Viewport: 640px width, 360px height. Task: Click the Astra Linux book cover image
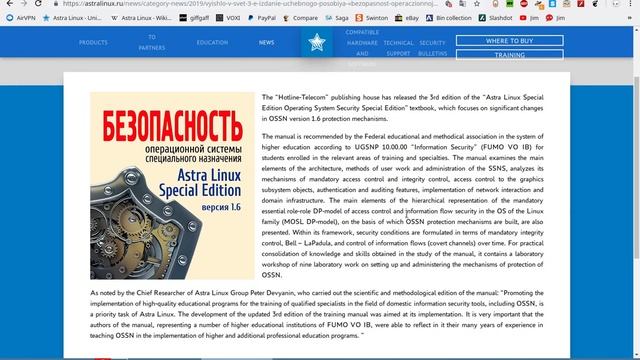point(172,186)
